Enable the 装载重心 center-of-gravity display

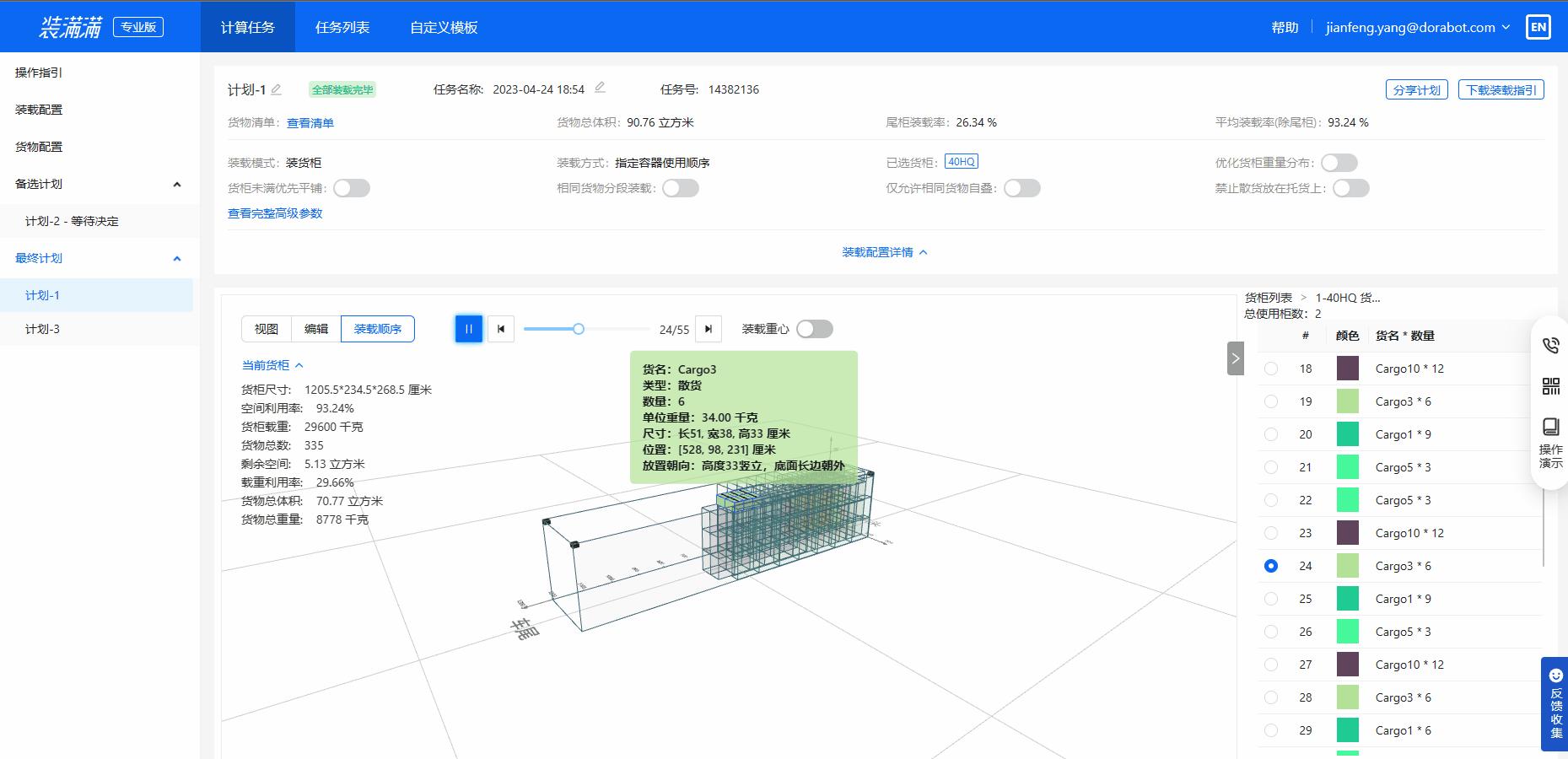coord(814,329)
